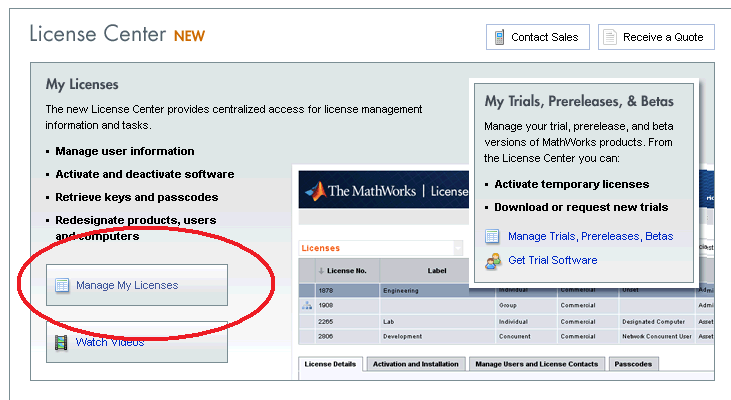This screenshot has height=400, width=731.
Task: Select license row 1878 Engineering
Action: point(506,290)
